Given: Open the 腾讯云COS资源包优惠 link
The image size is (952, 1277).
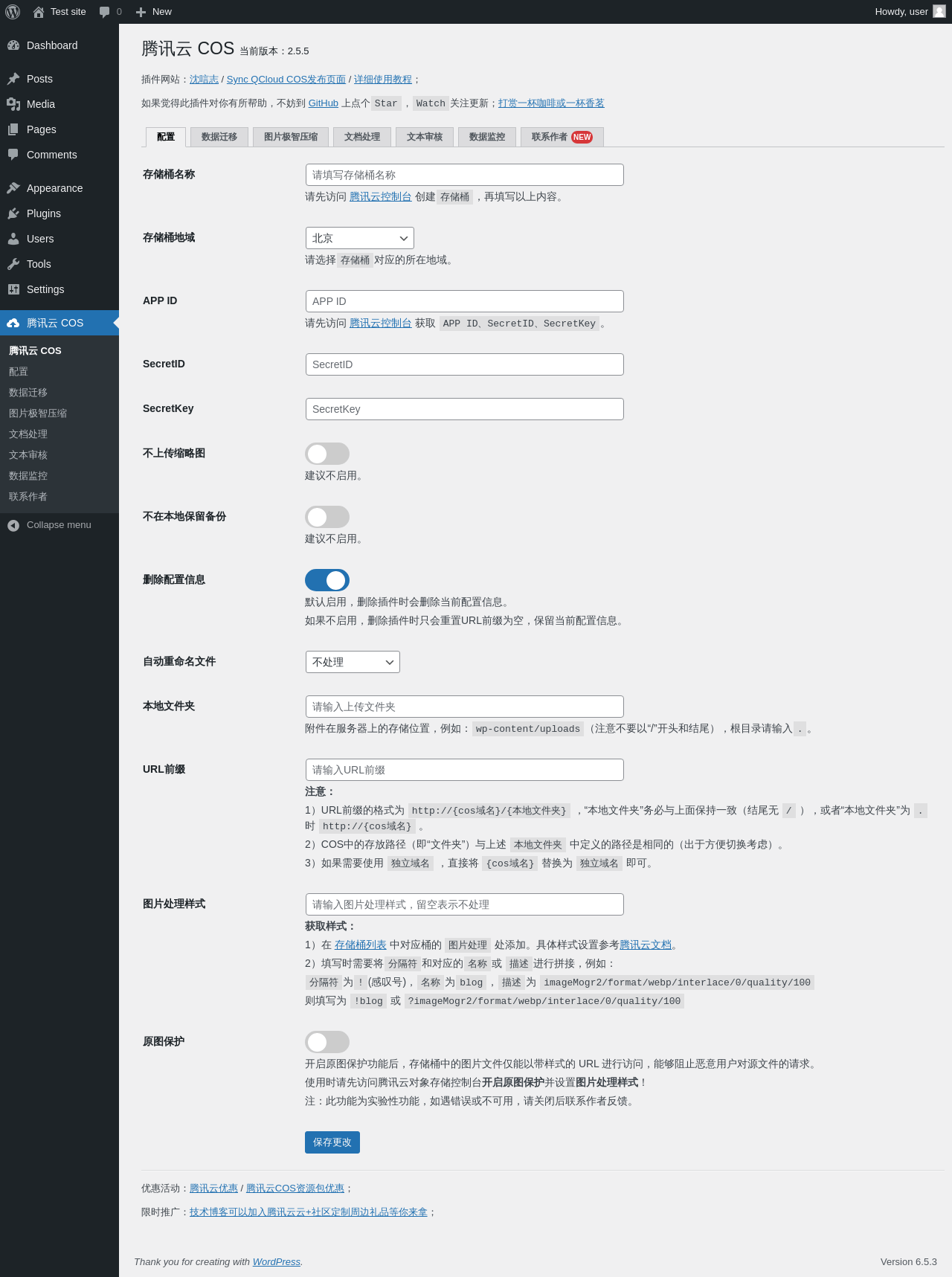Looking at the screenshot, I should pos(295,1188).
